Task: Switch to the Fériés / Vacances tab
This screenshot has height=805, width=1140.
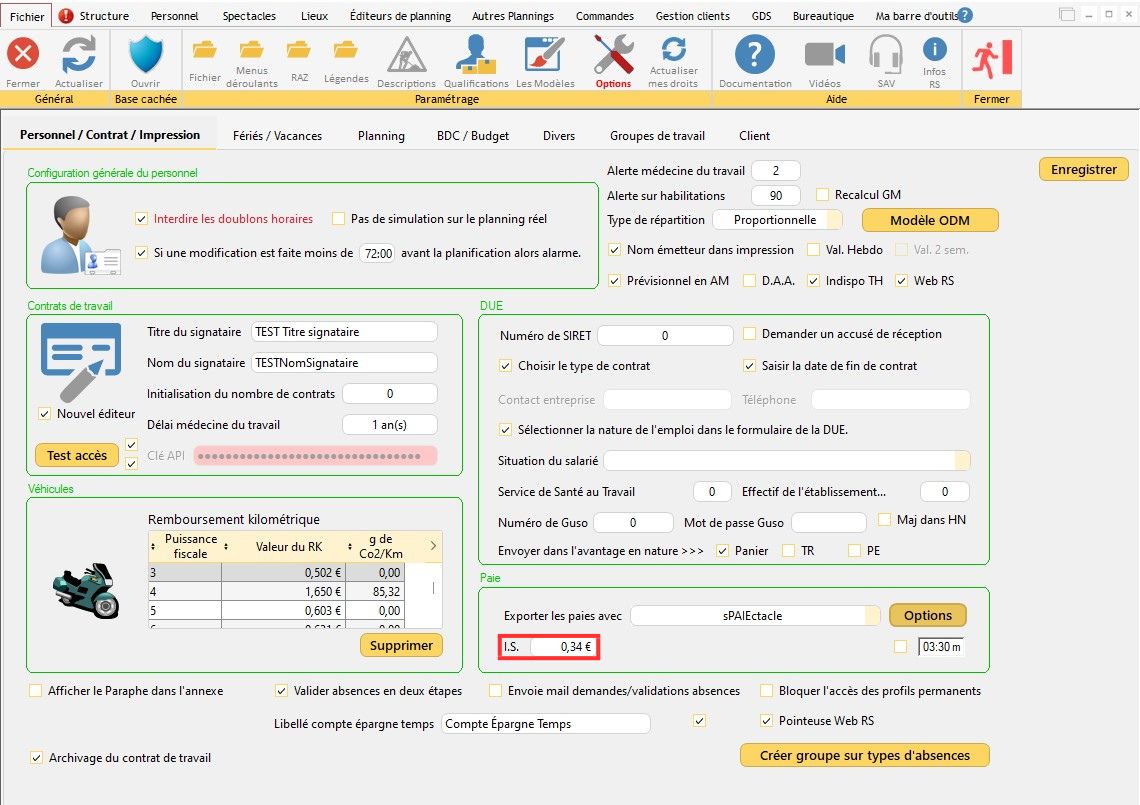Action: [276, 136]
